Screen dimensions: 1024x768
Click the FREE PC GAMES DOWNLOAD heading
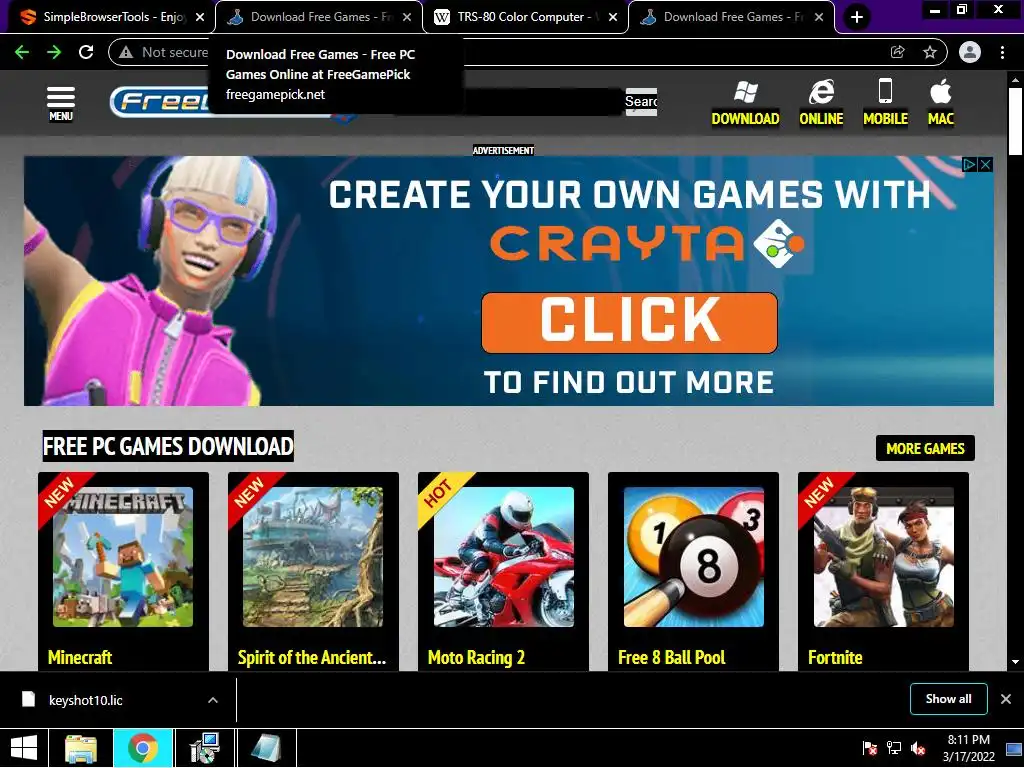coord(168,446)
